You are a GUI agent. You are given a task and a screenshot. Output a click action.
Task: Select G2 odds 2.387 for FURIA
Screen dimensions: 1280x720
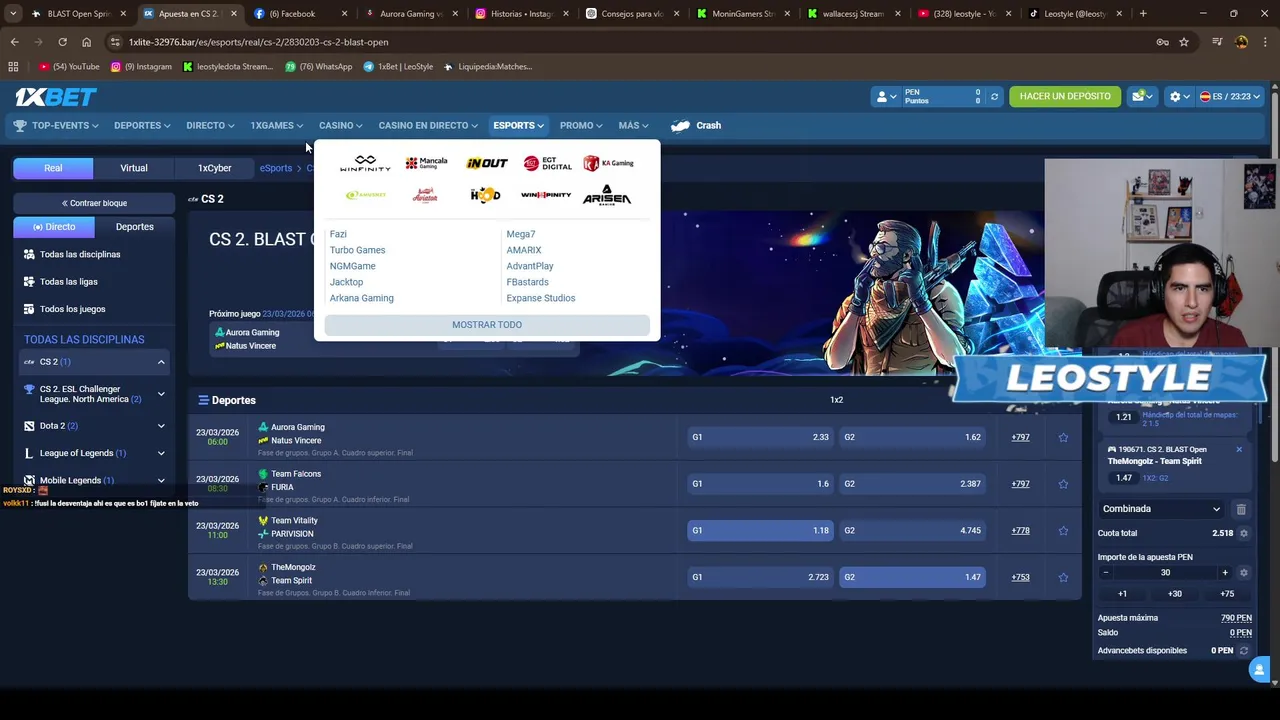911,484
